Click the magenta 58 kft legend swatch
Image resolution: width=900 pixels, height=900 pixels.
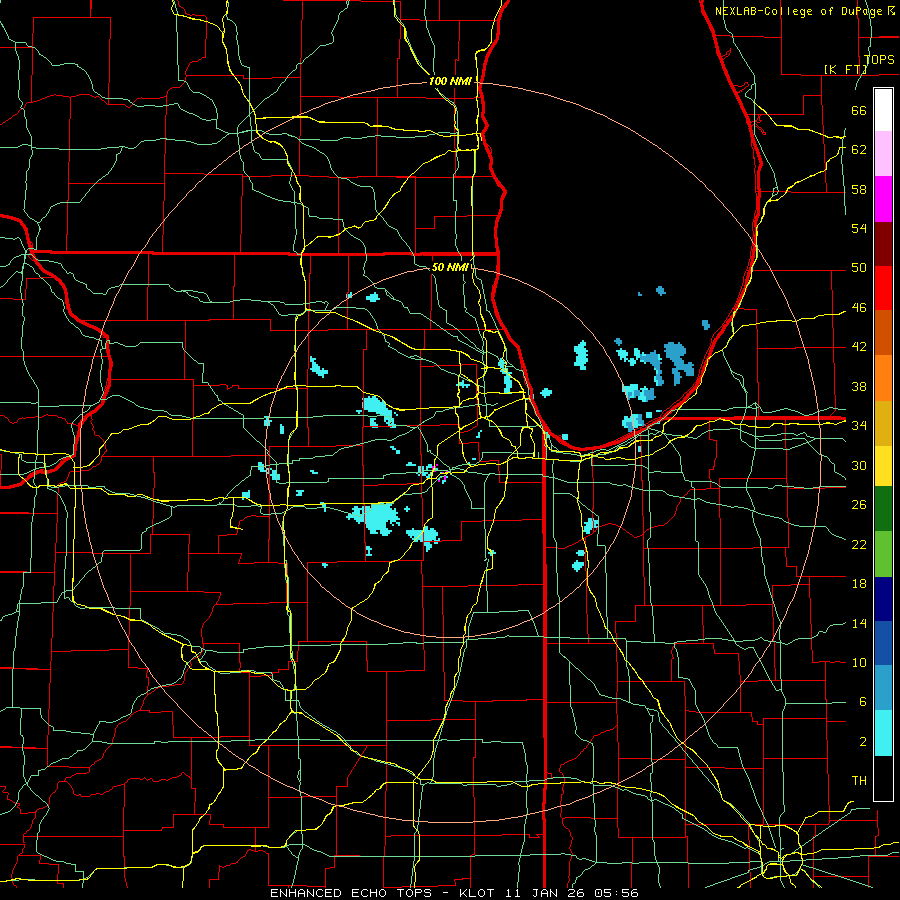click(883, 199)
